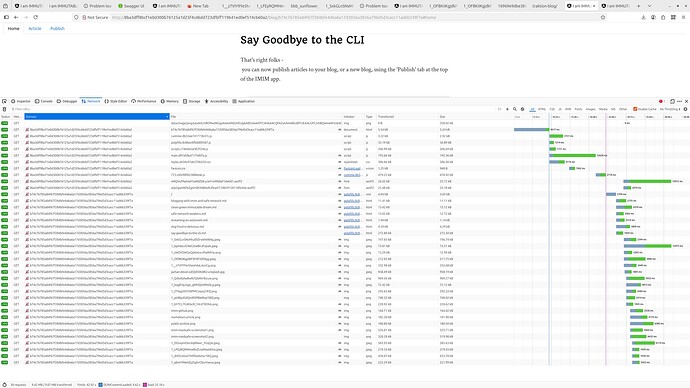Image resolution: width=690 pixels, height=388 pixels.
Task: Sort by the Transferred column header
Action: click(x=407, y=117)
